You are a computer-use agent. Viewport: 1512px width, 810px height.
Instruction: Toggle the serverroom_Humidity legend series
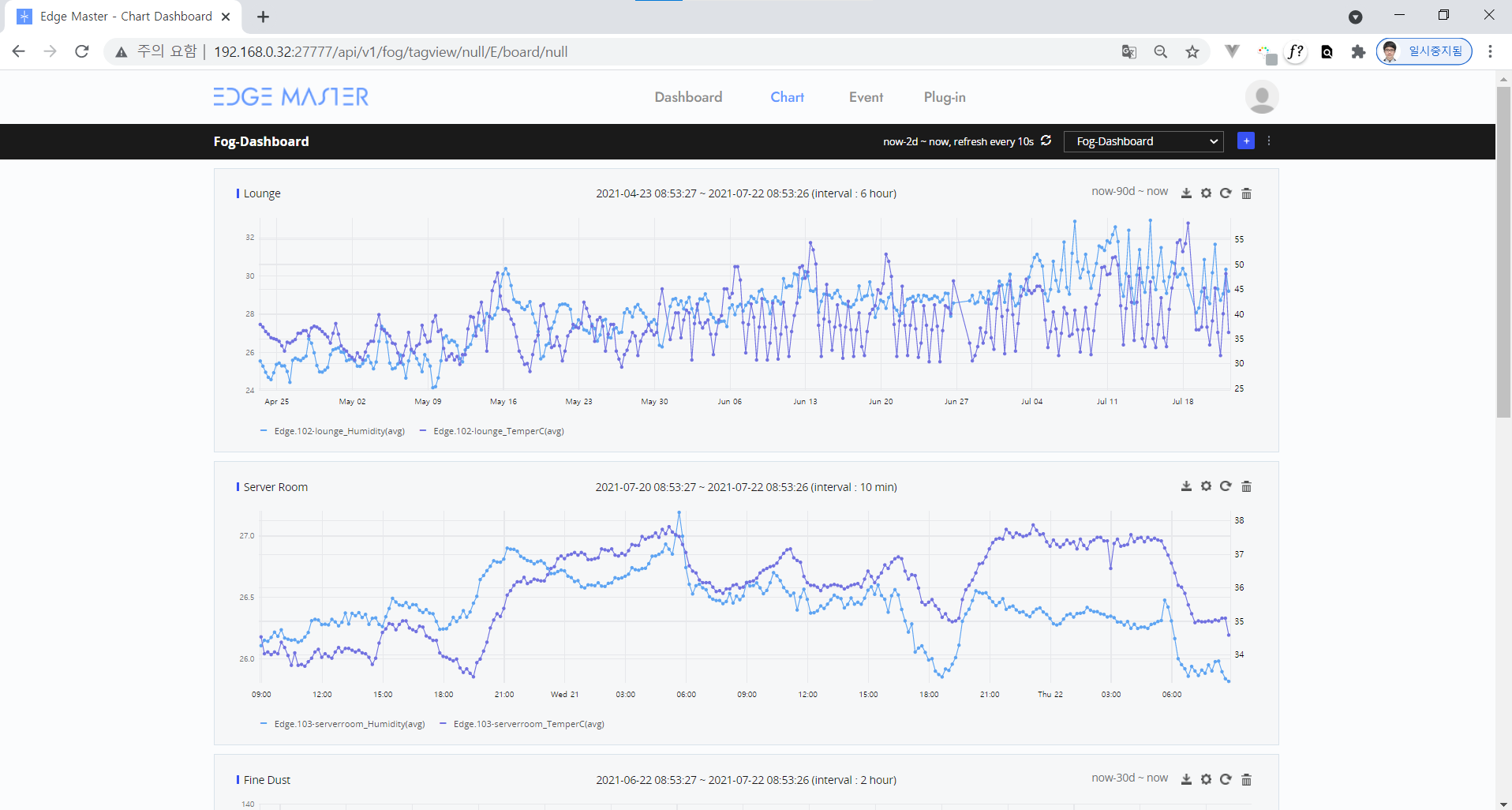(342, 724)
